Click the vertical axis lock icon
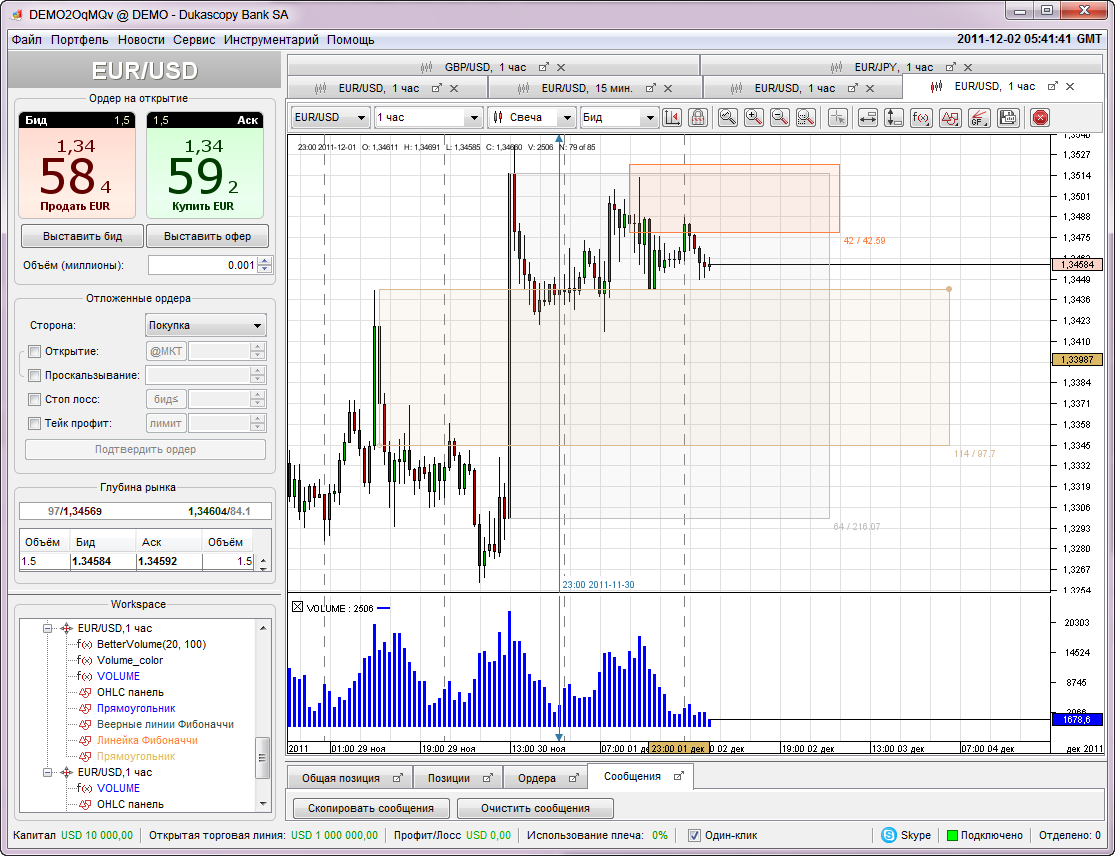Viewport: 1115px width, 856px height. (698, 117)
